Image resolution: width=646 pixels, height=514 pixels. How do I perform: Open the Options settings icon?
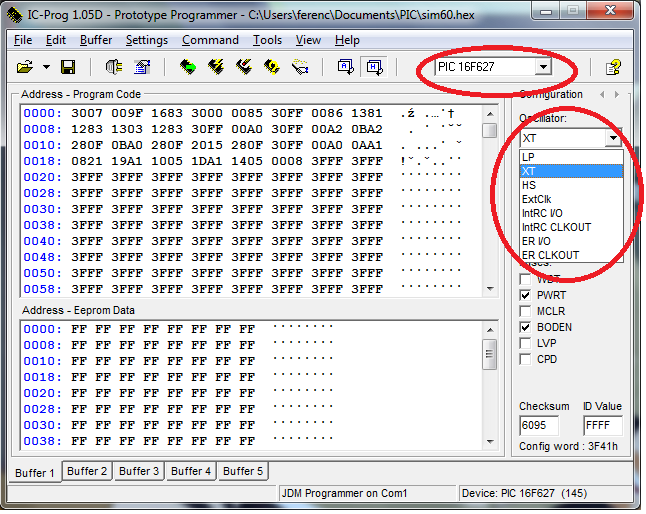(142, 67)
